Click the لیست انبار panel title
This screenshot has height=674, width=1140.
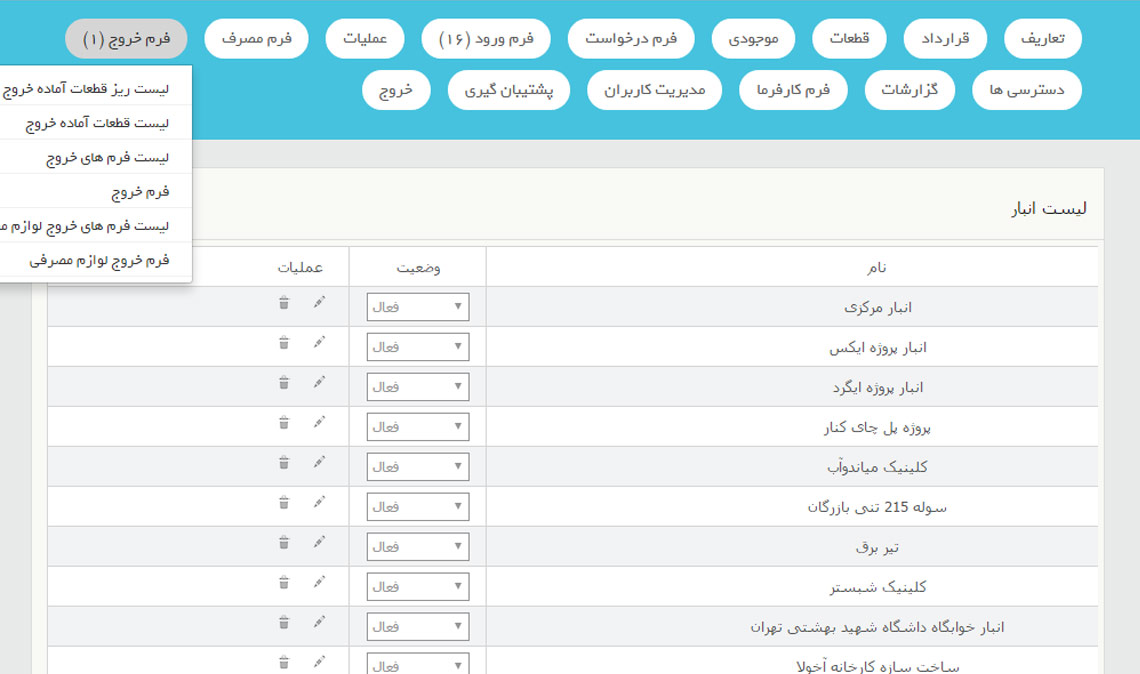(x=1049, y=209)
